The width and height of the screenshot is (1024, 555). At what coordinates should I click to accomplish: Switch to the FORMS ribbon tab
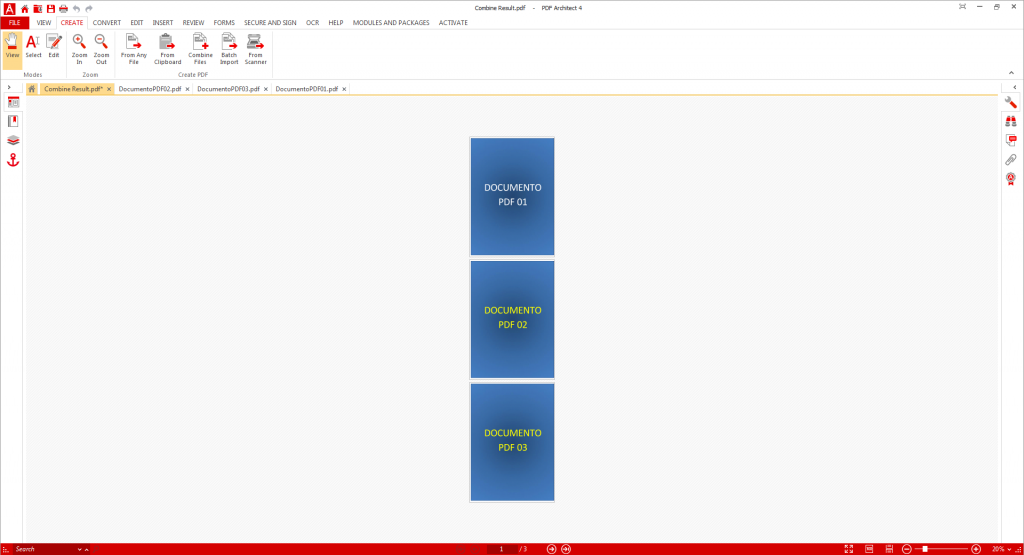224,23
